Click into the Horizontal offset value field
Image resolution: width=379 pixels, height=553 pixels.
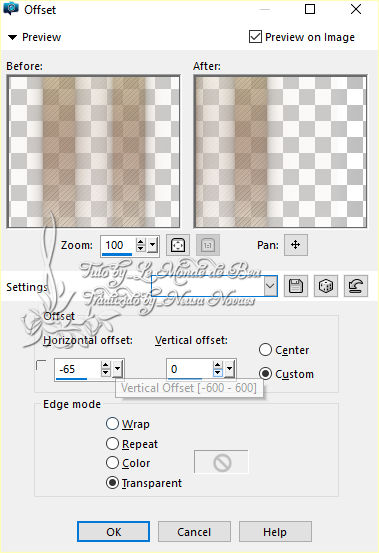(x=77, y=369)
